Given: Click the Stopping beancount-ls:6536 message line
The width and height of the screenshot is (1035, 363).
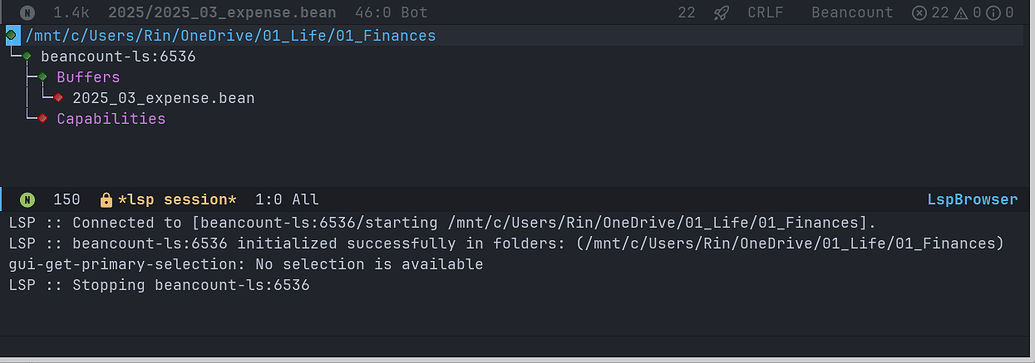Looking at the screenshot, I should click(159, 286).
